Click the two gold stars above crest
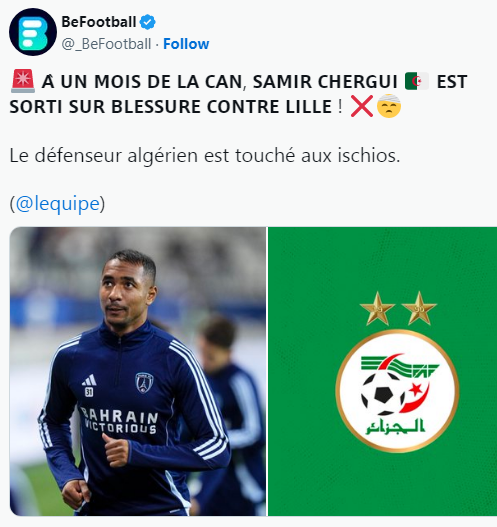 [398, 309]
